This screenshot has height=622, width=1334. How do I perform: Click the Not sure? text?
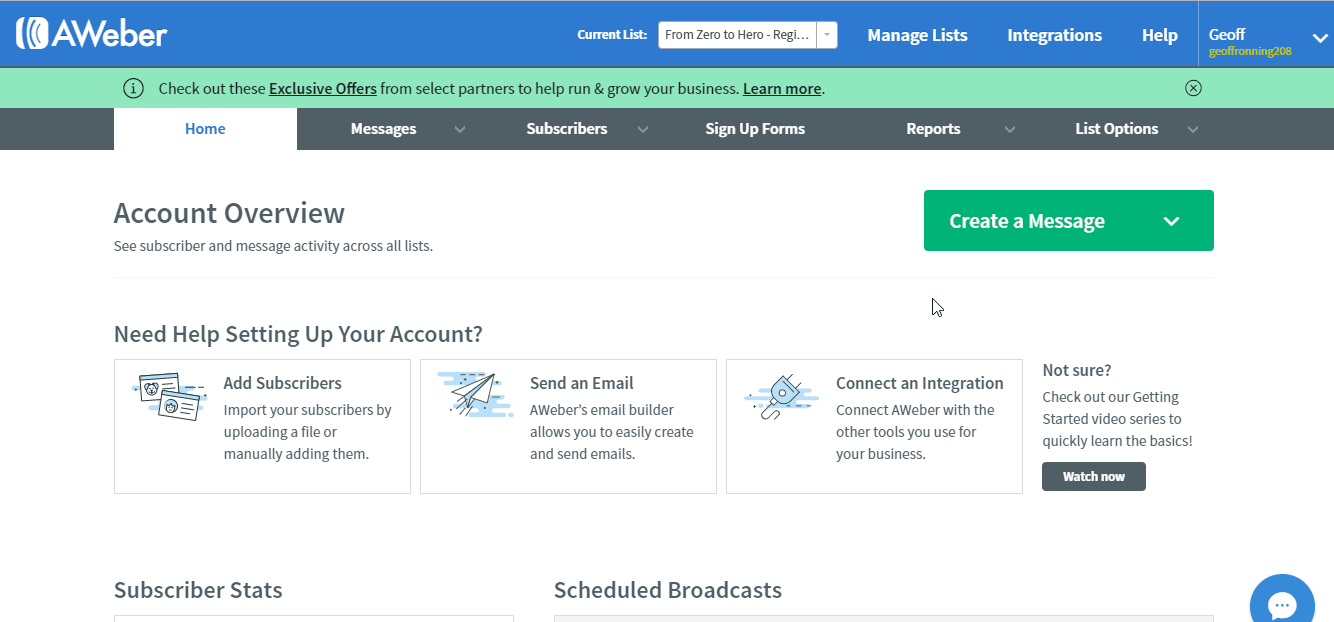coord(1077,370)
